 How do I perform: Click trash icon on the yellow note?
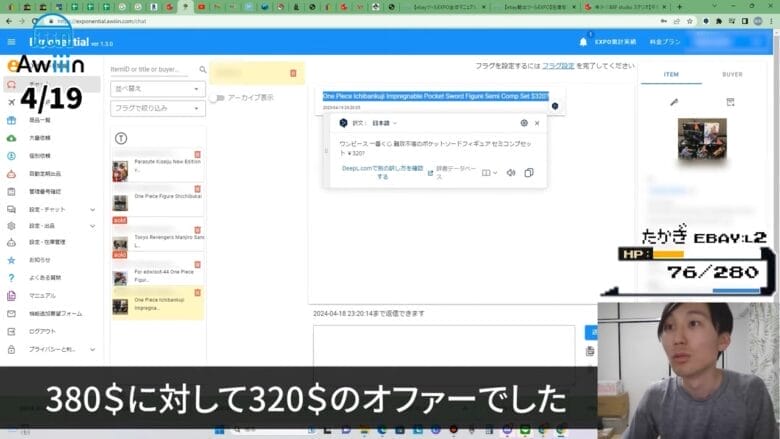click(x=293, y=73)
